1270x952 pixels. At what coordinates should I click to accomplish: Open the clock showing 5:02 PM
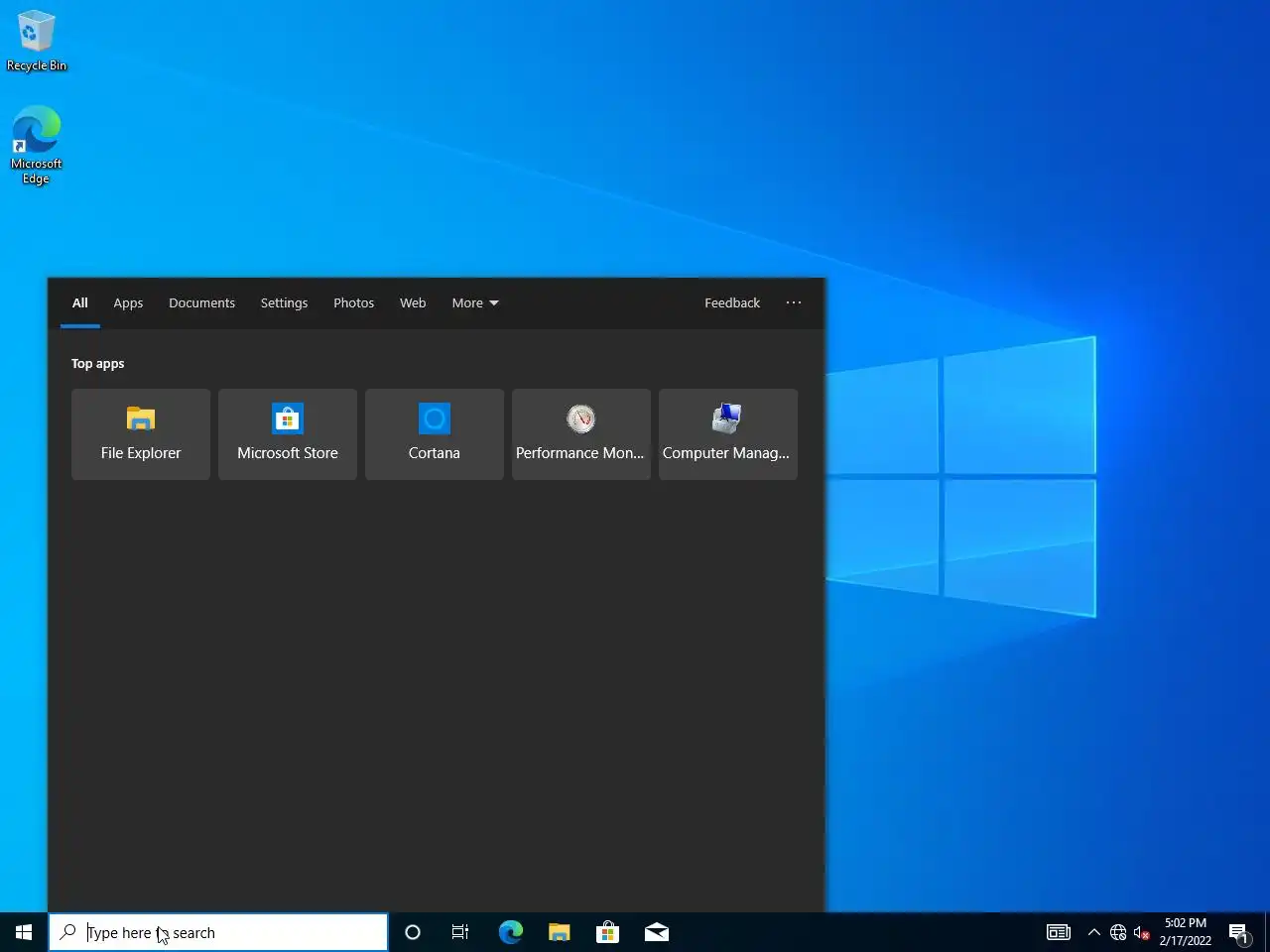tap(1186, 932)
